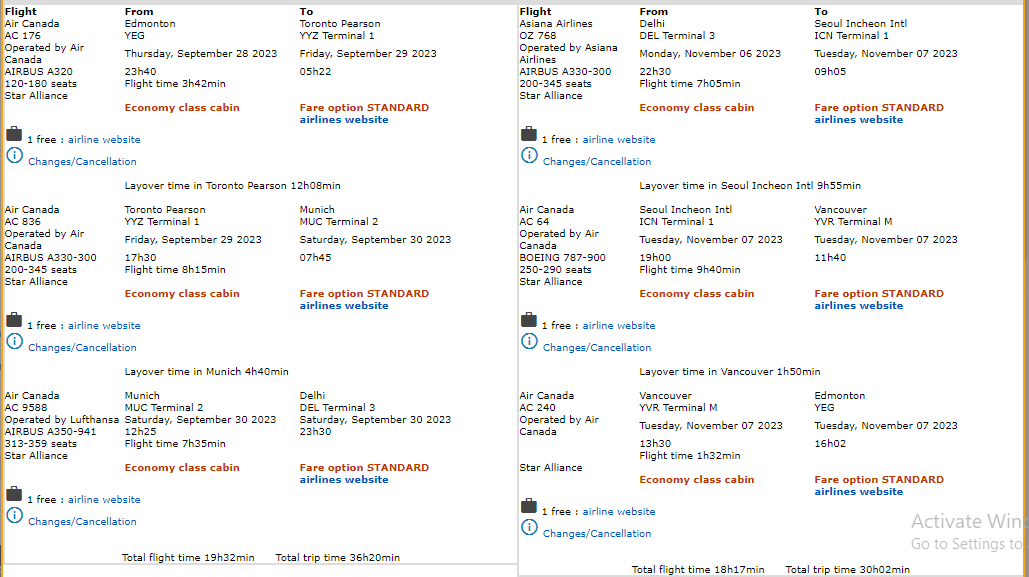Click the baggage icon for flight AC 9588
Viewport: 1029px width, 577px height.
coord(14,495)
